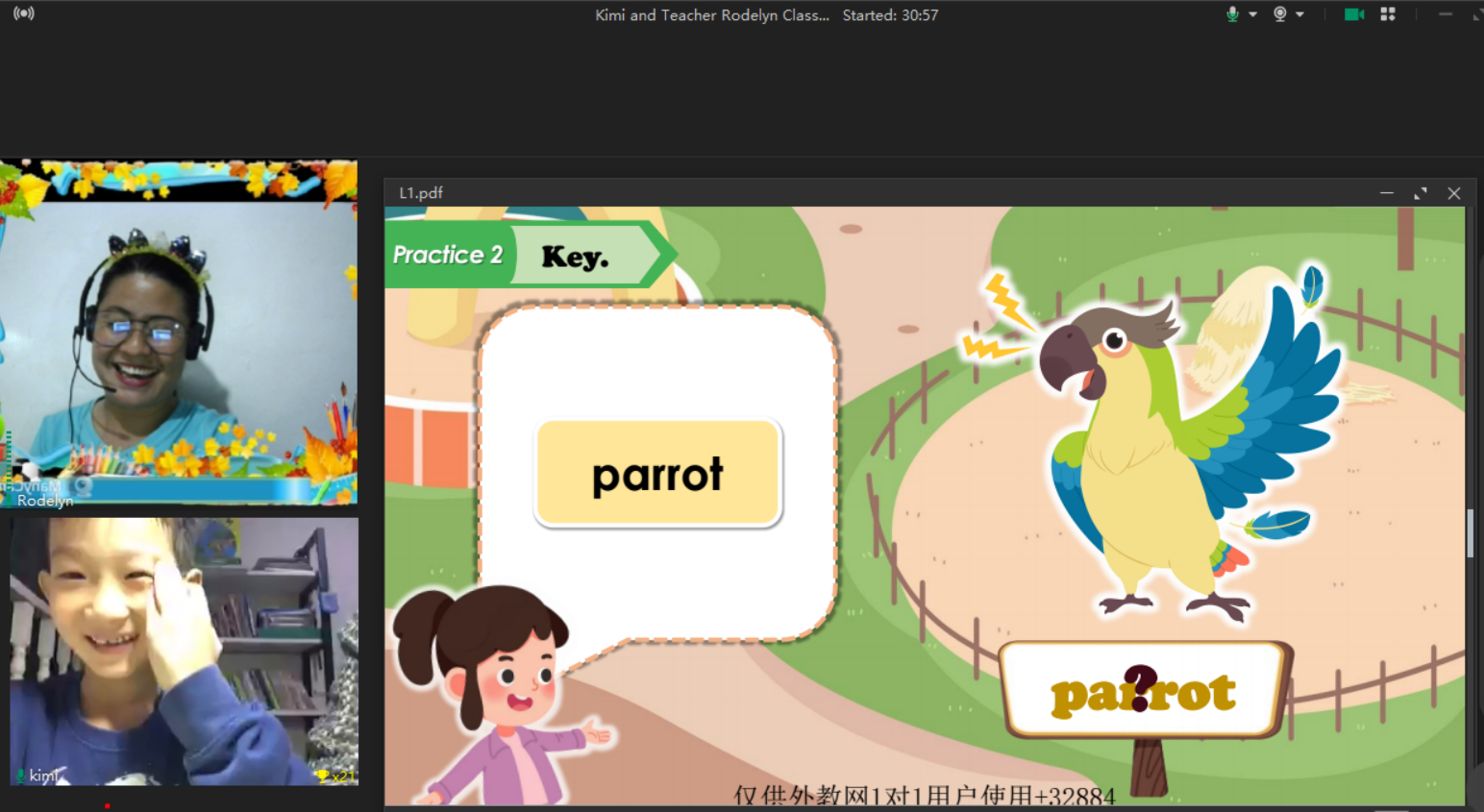Select the L1.pdf title text
This screenshot has height=812, width=1484.
tap(421, 192)
